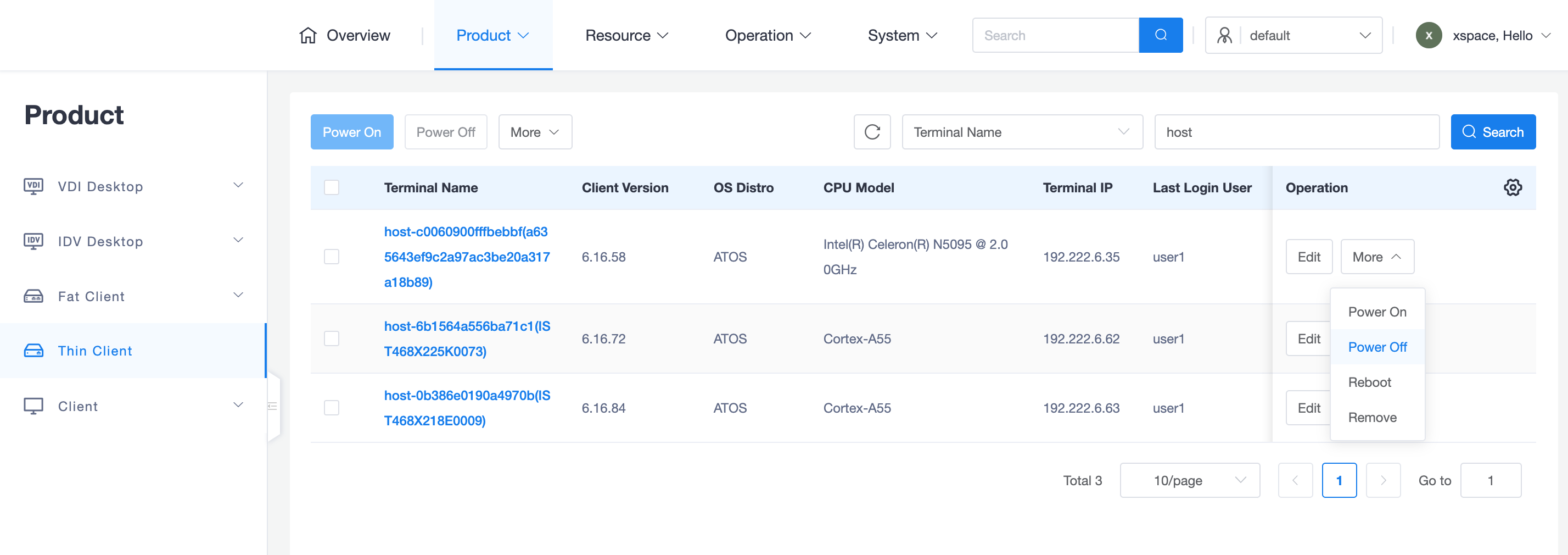Click the Go to page input field
Image resolution: width=1568 pixels, height=555 pixels.
coord(1489,481)
